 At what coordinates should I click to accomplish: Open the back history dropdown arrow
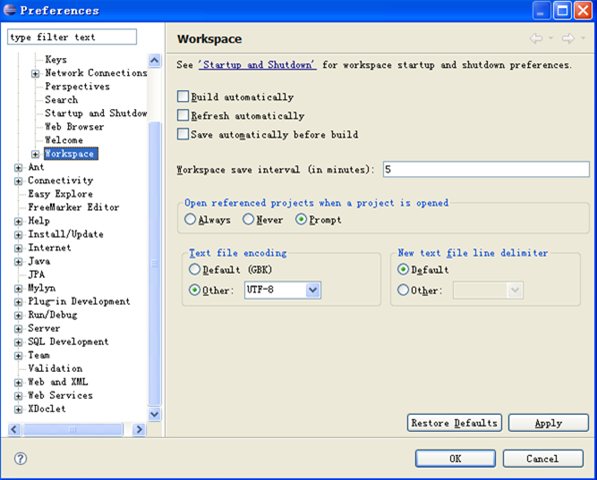tap(551, 38)
